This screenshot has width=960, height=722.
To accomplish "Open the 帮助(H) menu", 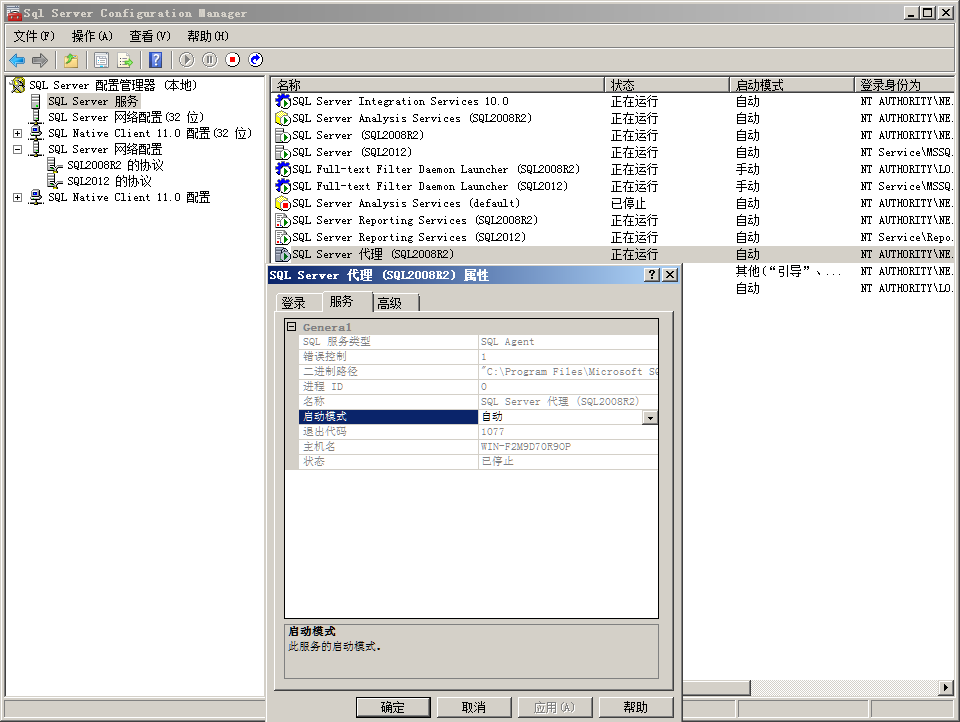I will (x=208, y=36).
